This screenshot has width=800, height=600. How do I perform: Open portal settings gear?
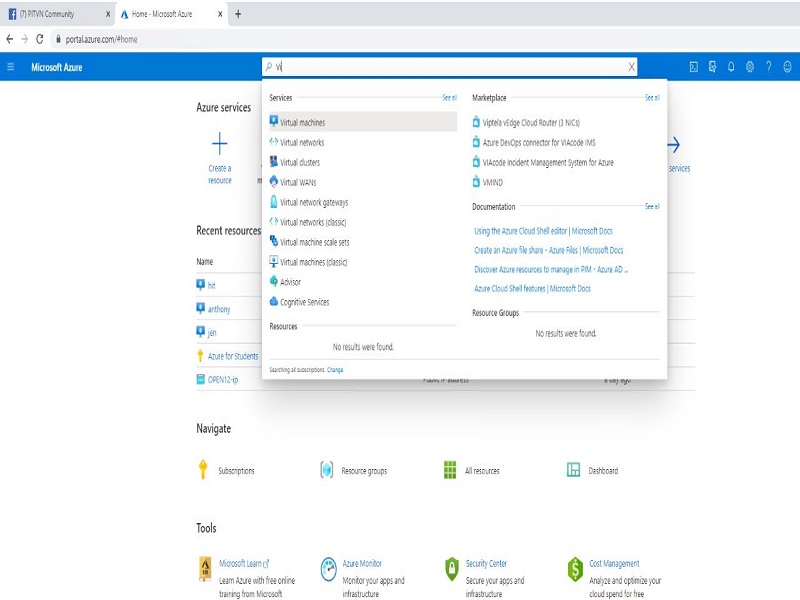[x=749, y=67]
